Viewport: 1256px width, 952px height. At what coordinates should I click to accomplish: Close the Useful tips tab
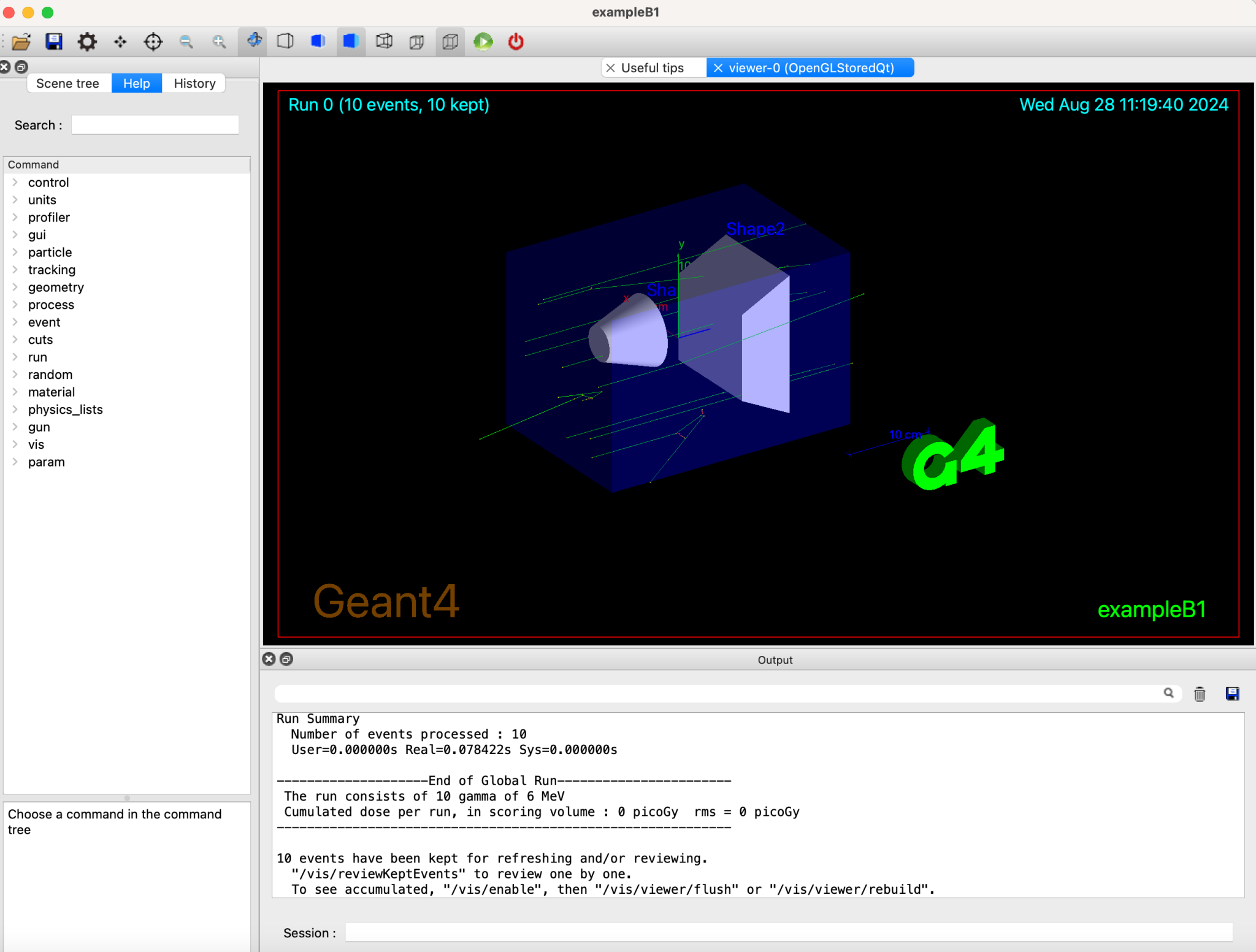[610, 67]
